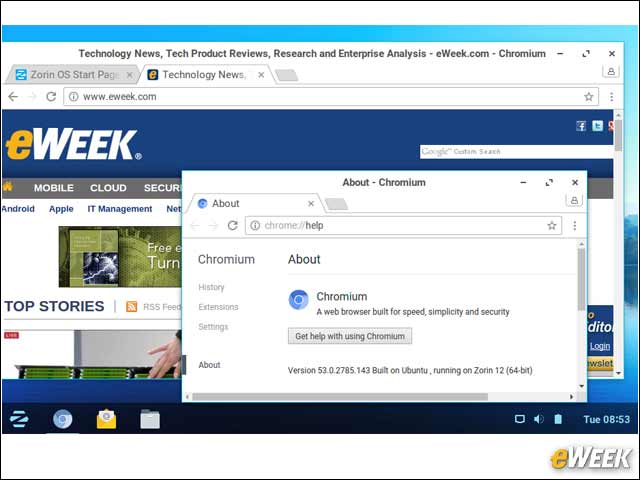Minimize the About - Chromium window
This screenshot has width=640, height=480.
point(523,182)
